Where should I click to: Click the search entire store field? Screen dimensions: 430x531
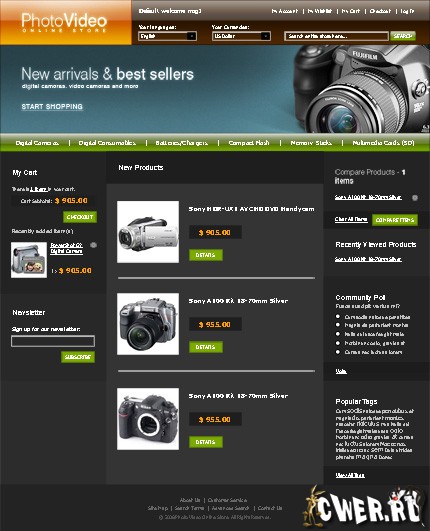tap(336, 36)
